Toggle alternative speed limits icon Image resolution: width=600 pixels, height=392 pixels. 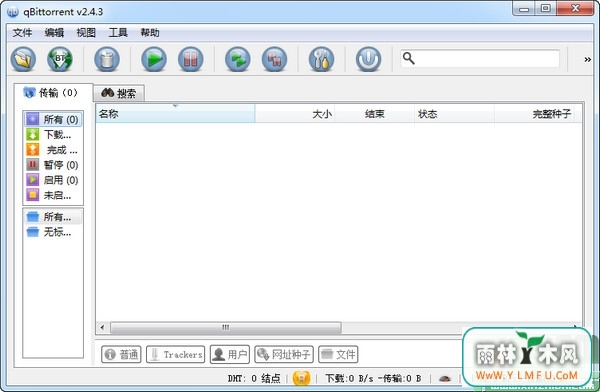point(445,379)
